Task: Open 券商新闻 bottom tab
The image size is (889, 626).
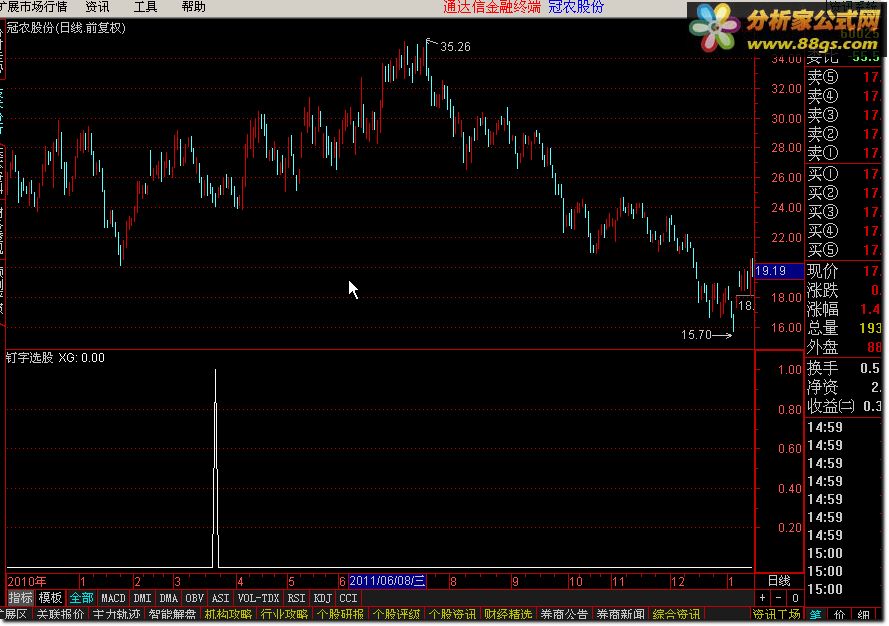Action: pyautogui.click(x=620, y=614)
